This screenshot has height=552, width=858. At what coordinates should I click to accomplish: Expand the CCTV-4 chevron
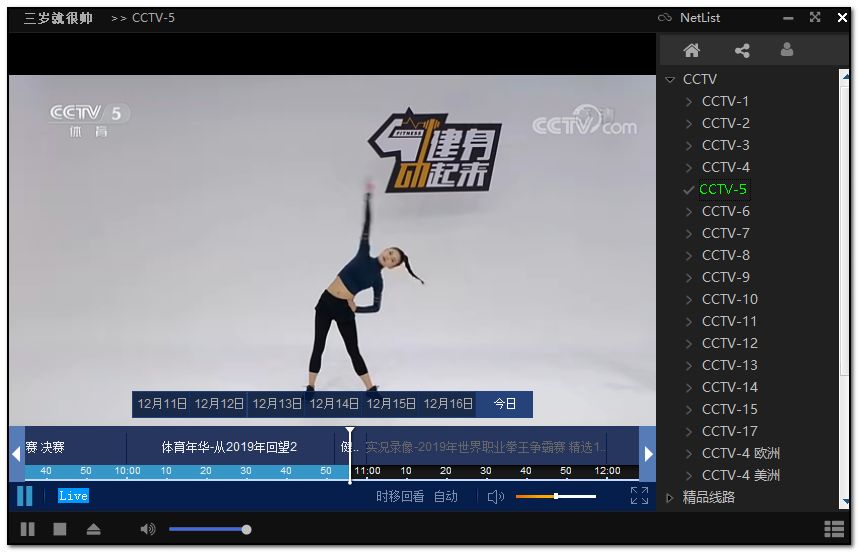click(689, 167)
